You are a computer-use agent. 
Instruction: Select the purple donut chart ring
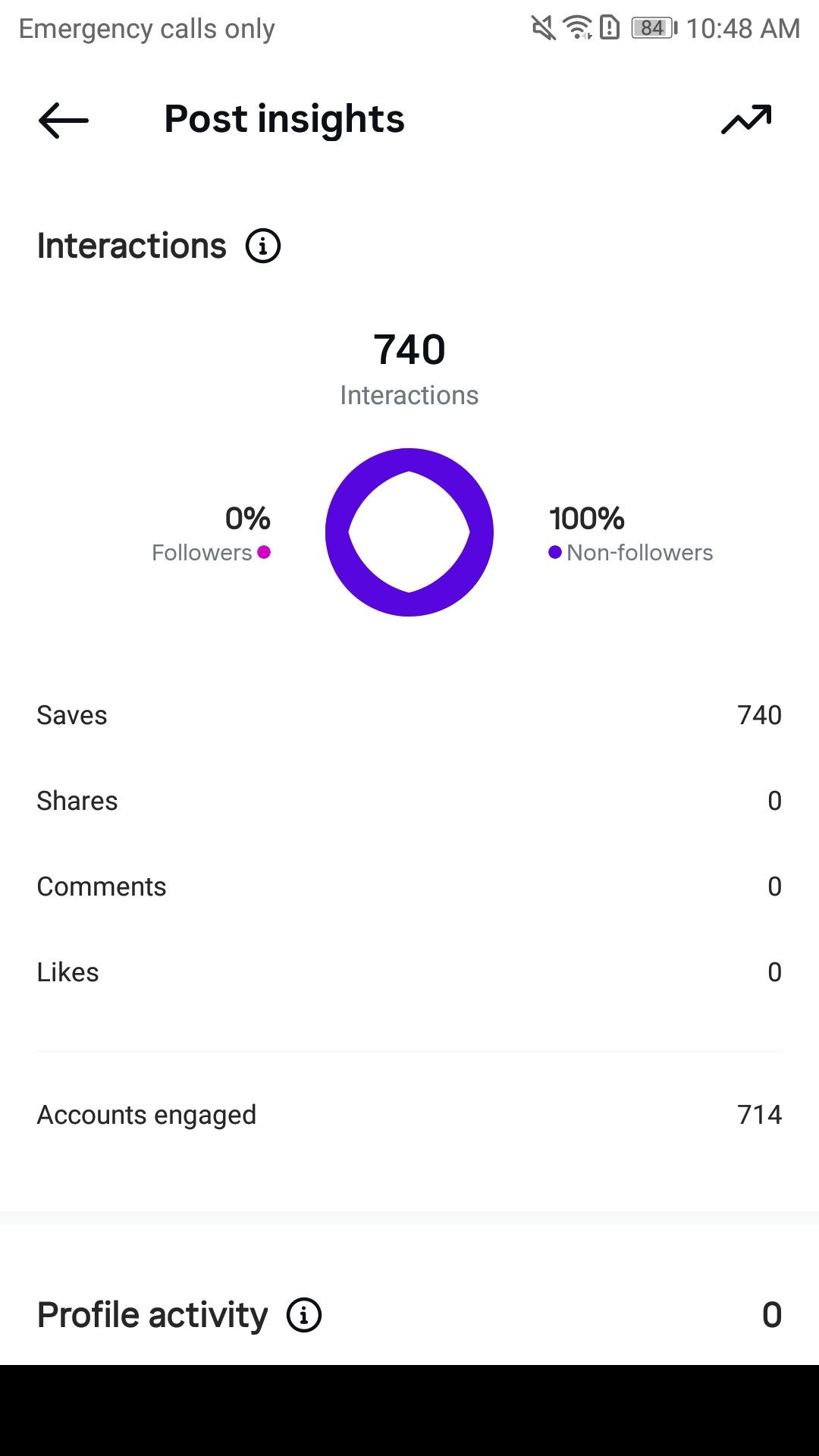pyautogui.click(x=409, y=532)
